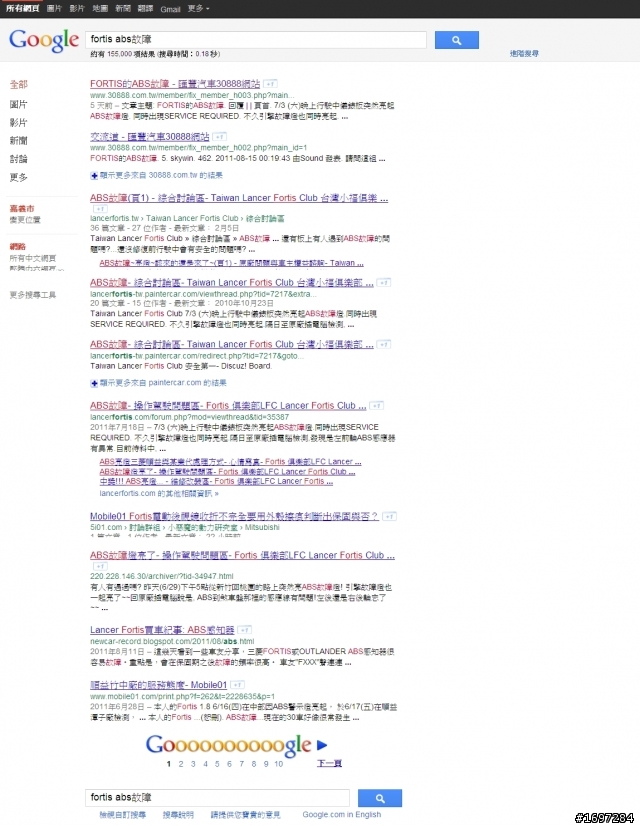Click into bottom search box
Screen dimensions: 640x826
pyautogui.click(x=218, y=798)
